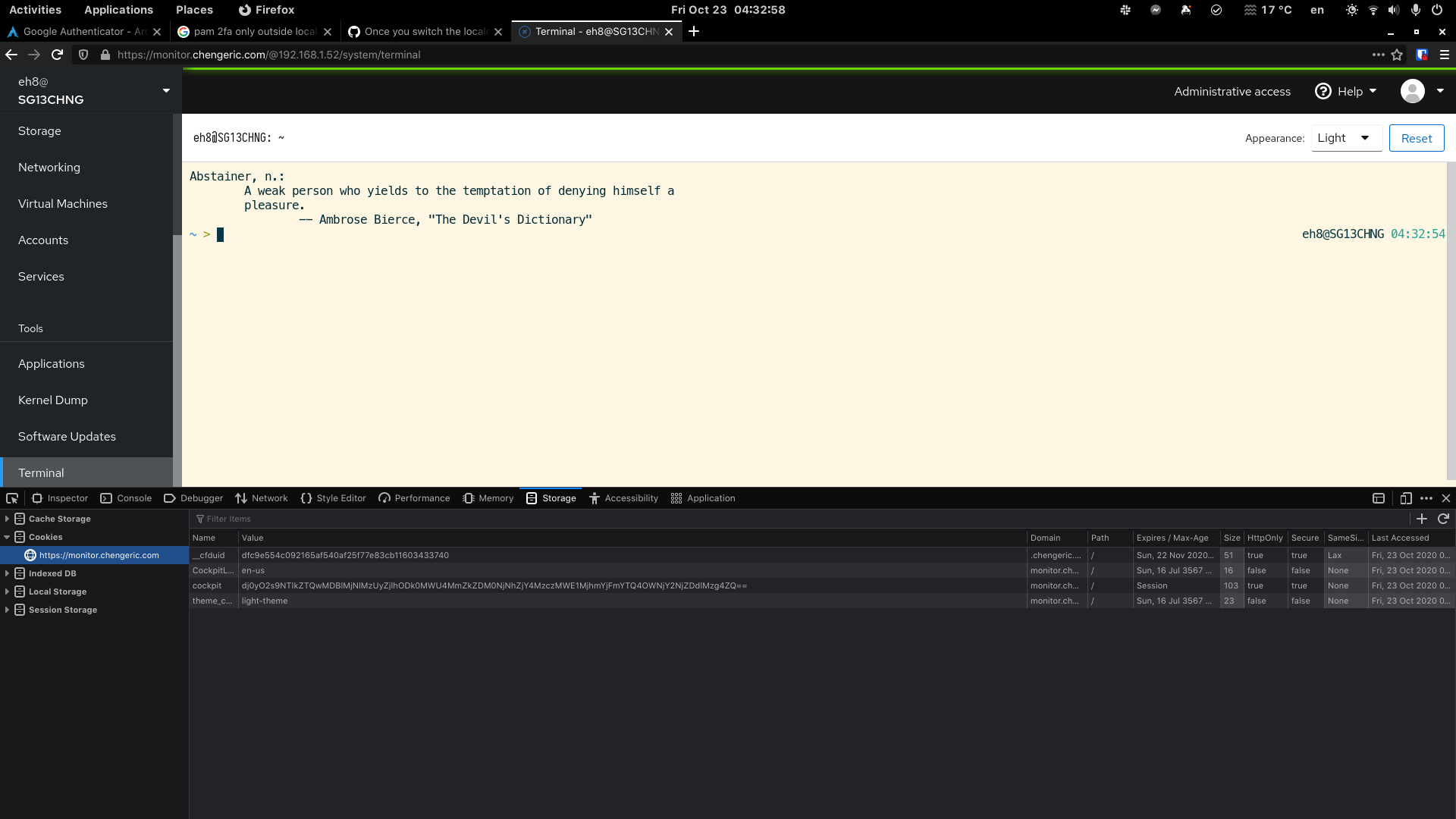The image size is (1456, 819).
Task: Add a new cookie with the plus icon
Action: pos(1423,519)
